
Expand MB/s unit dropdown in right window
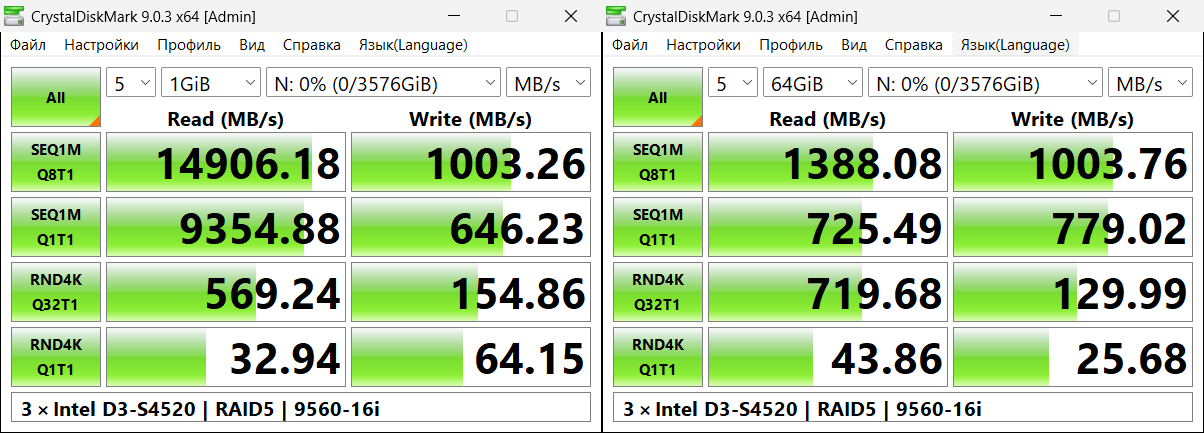(1150, 83)
